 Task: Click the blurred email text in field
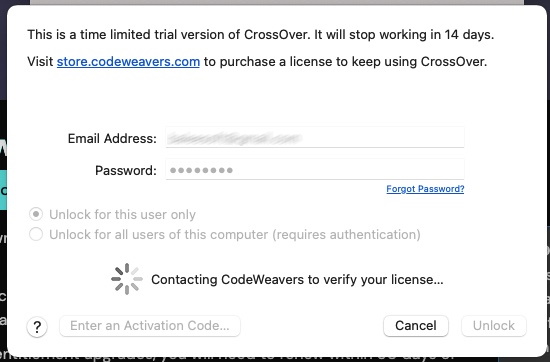[x=234, y=138]
